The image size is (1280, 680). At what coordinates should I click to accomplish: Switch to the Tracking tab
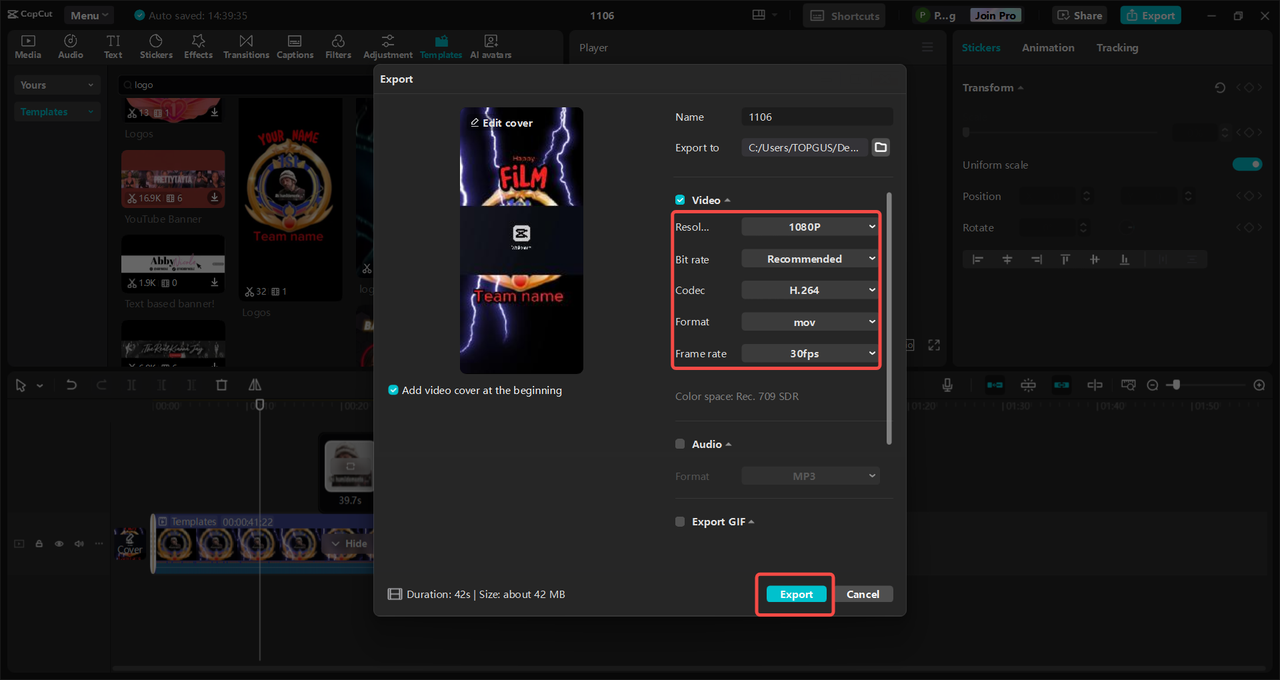1117,48
